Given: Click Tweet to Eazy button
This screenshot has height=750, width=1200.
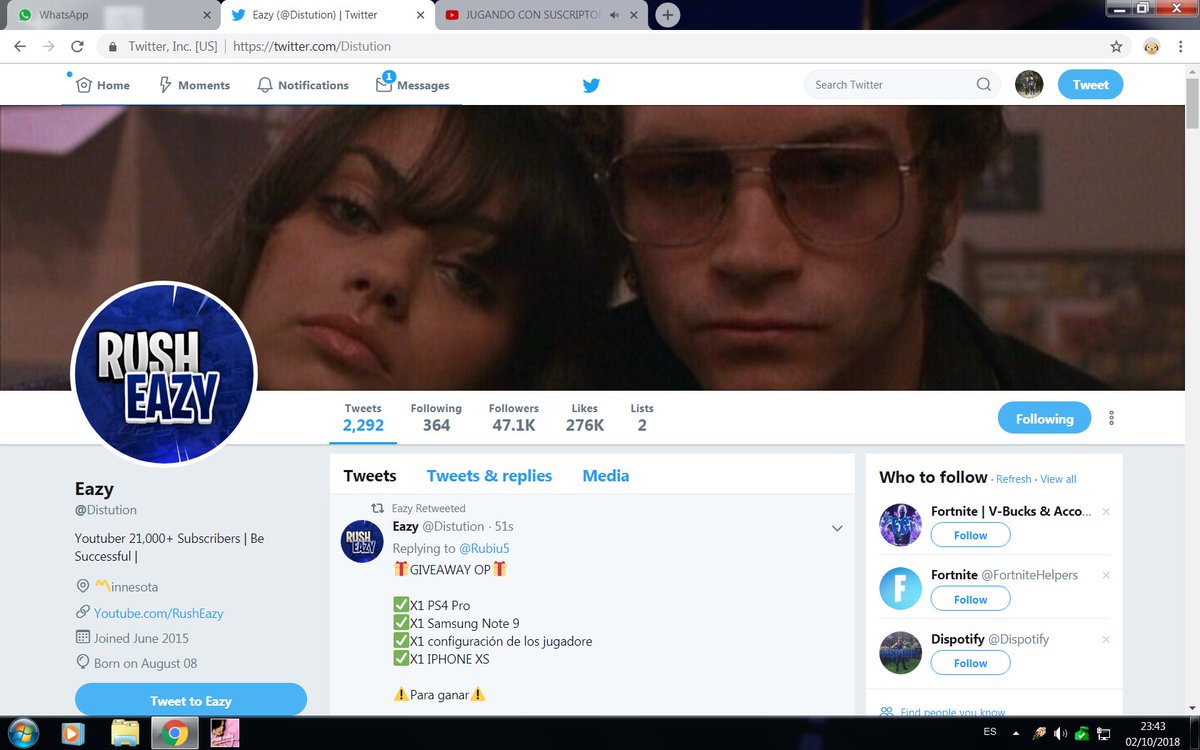Looking at the screenshot, I should coord(191,699).
